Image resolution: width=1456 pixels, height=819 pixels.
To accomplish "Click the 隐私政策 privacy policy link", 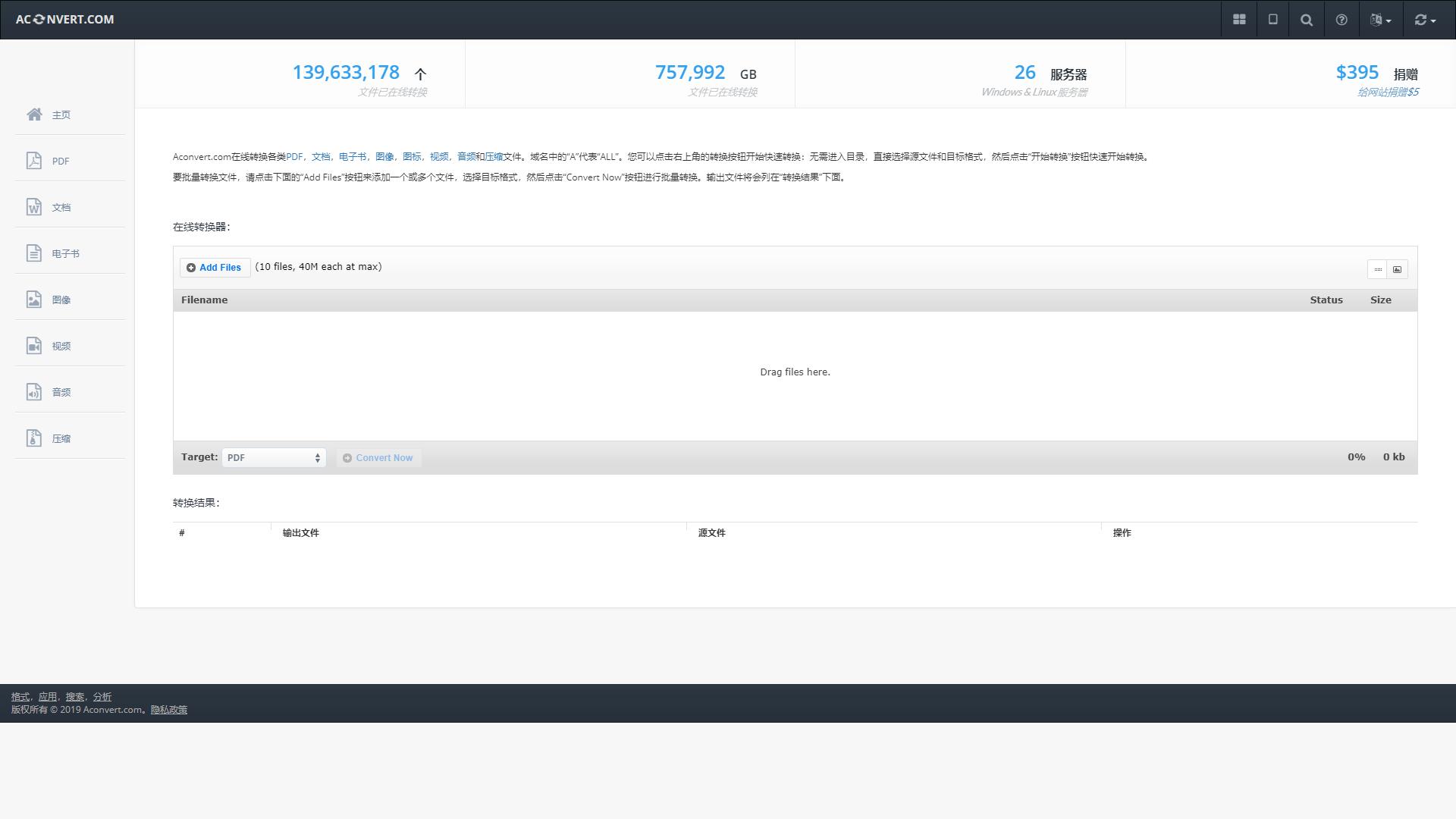I will point(168,710).
